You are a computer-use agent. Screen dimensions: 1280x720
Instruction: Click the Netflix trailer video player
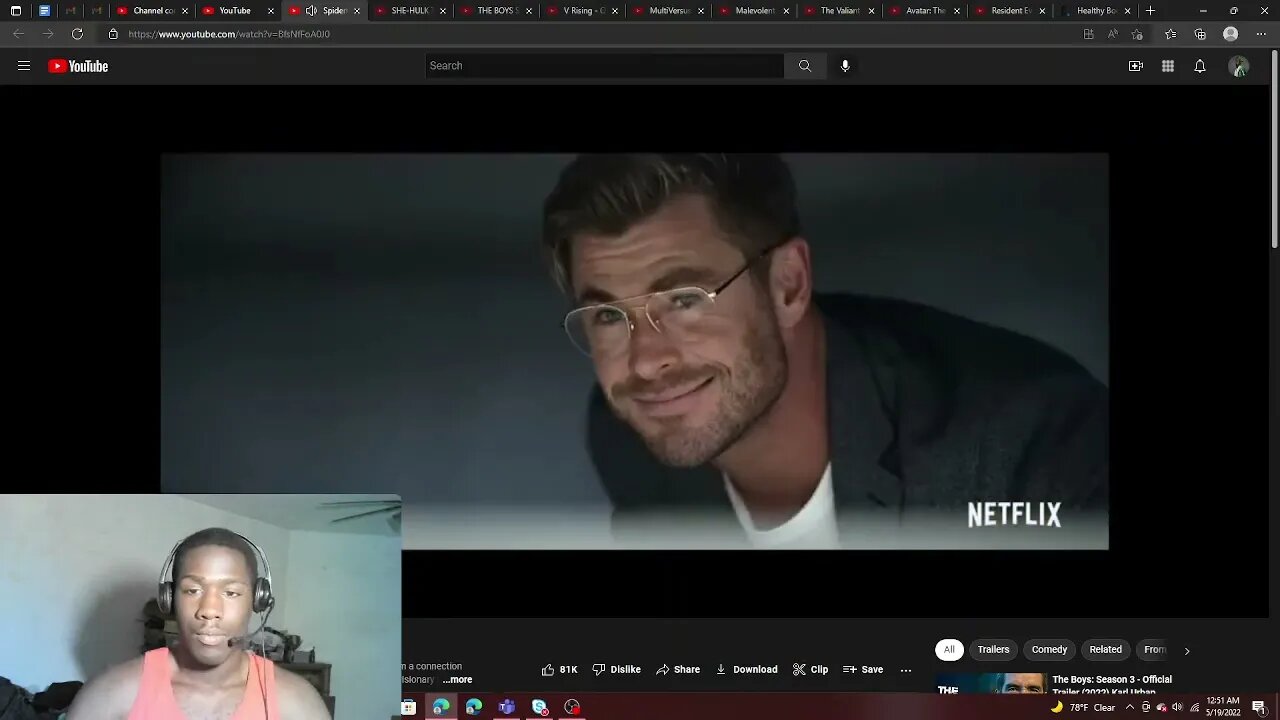pyautogui.click(x=634, y=351)
